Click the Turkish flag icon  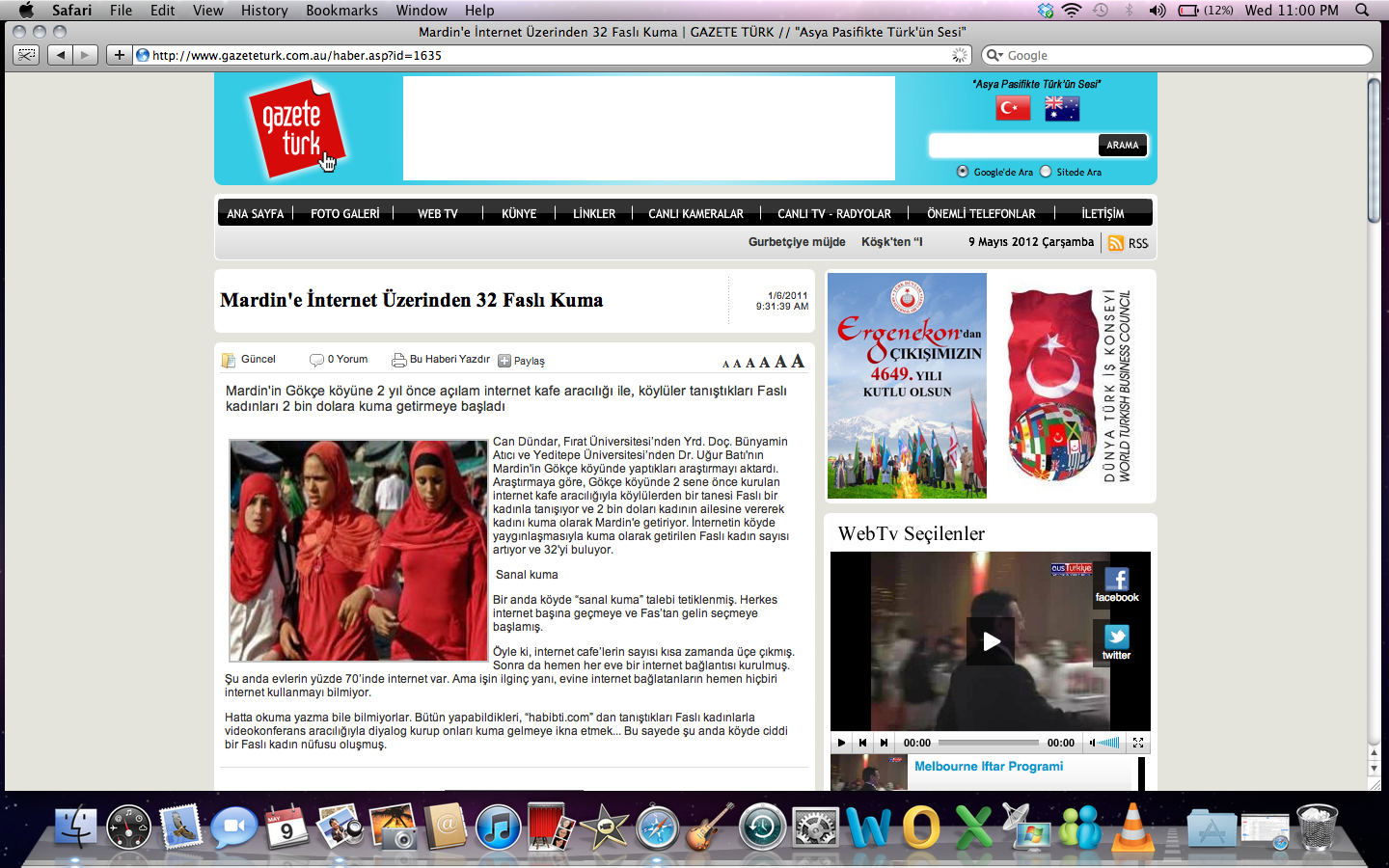point(1013,108)
